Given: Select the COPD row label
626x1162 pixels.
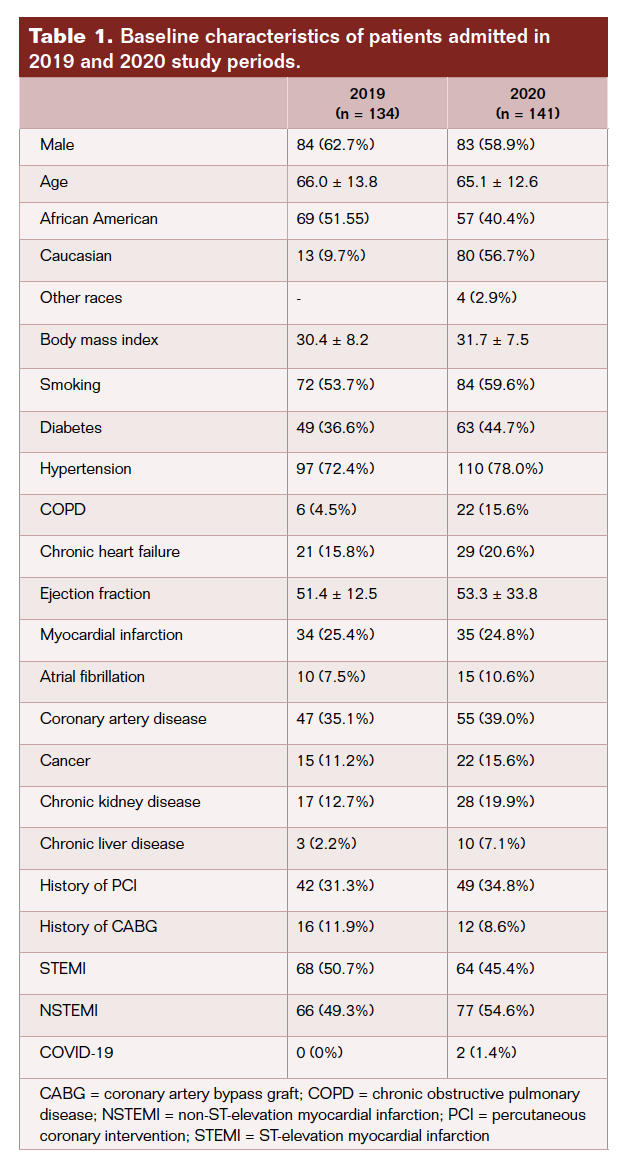Looking at the screenshot, I should (x=63, y=509).
